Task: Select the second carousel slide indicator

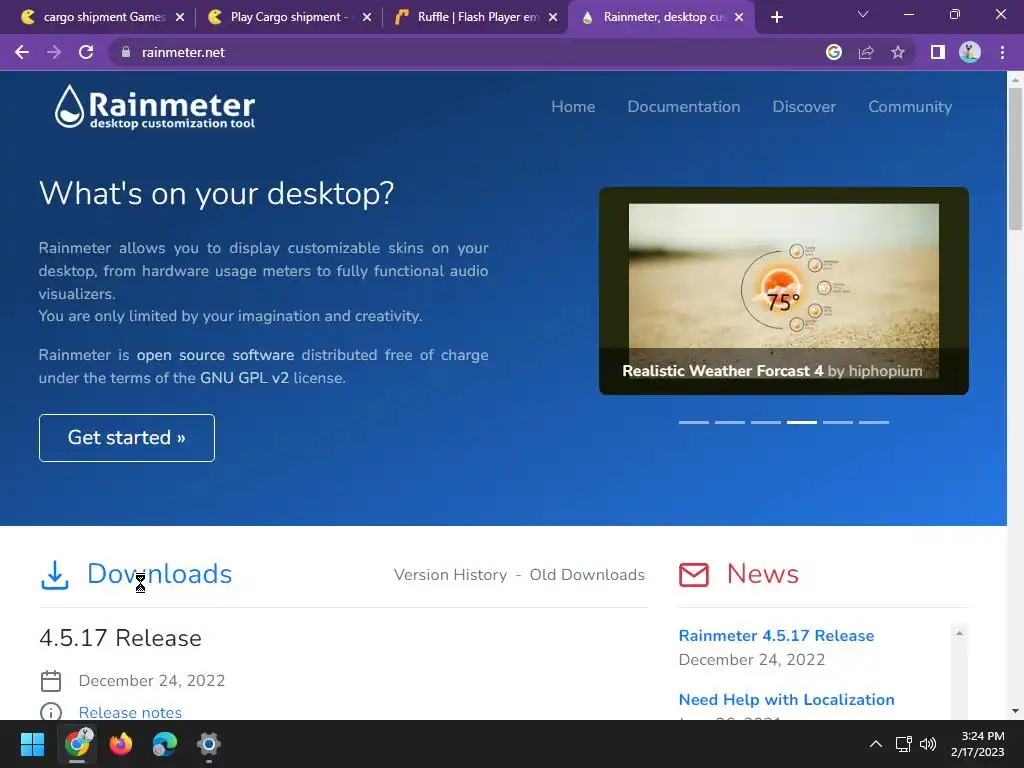Action: (729, 423)
